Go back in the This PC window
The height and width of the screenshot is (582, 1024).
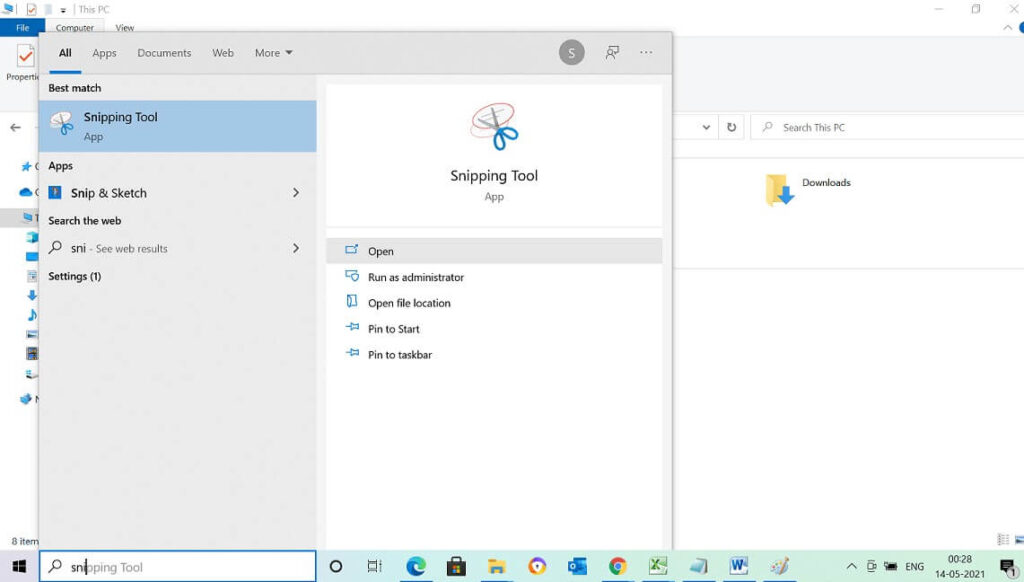click(16, 127)
